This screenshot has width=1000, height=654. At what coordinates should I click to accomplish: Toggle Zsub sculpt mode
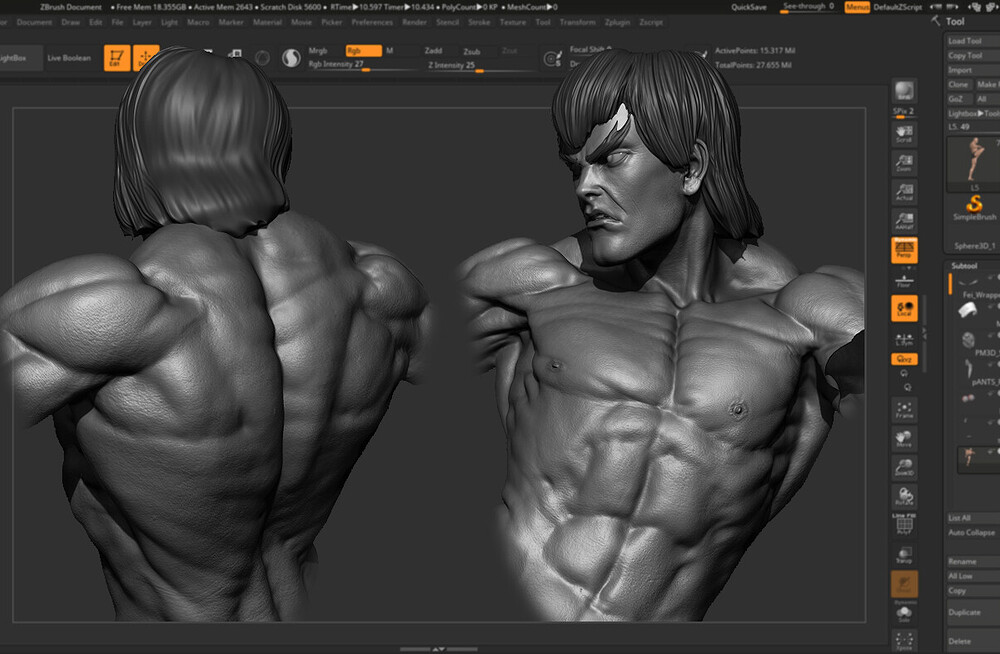click(472, 51)
